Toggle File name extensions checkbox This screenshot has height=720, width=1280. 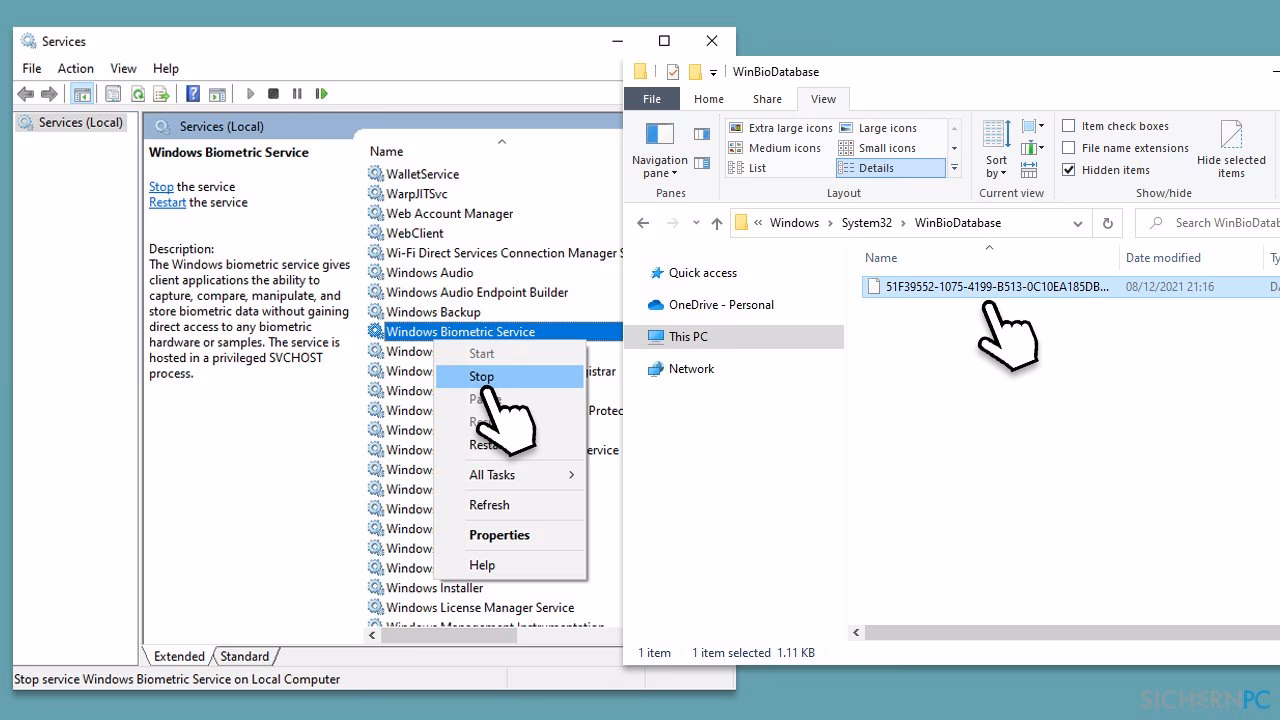[1069, 148]
